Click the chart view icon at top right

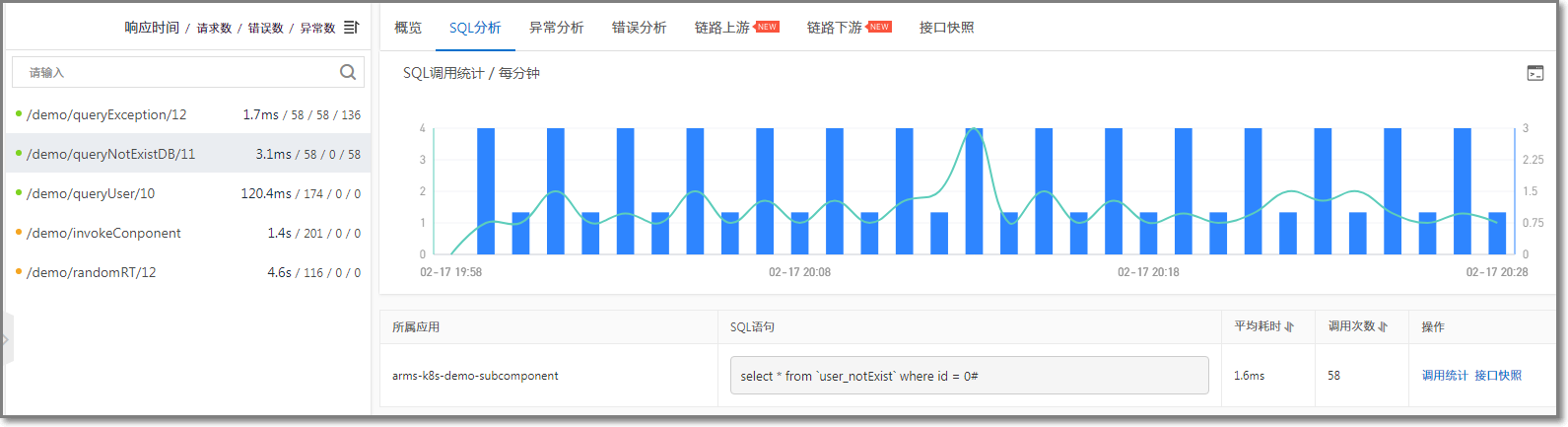[1535, 73]
